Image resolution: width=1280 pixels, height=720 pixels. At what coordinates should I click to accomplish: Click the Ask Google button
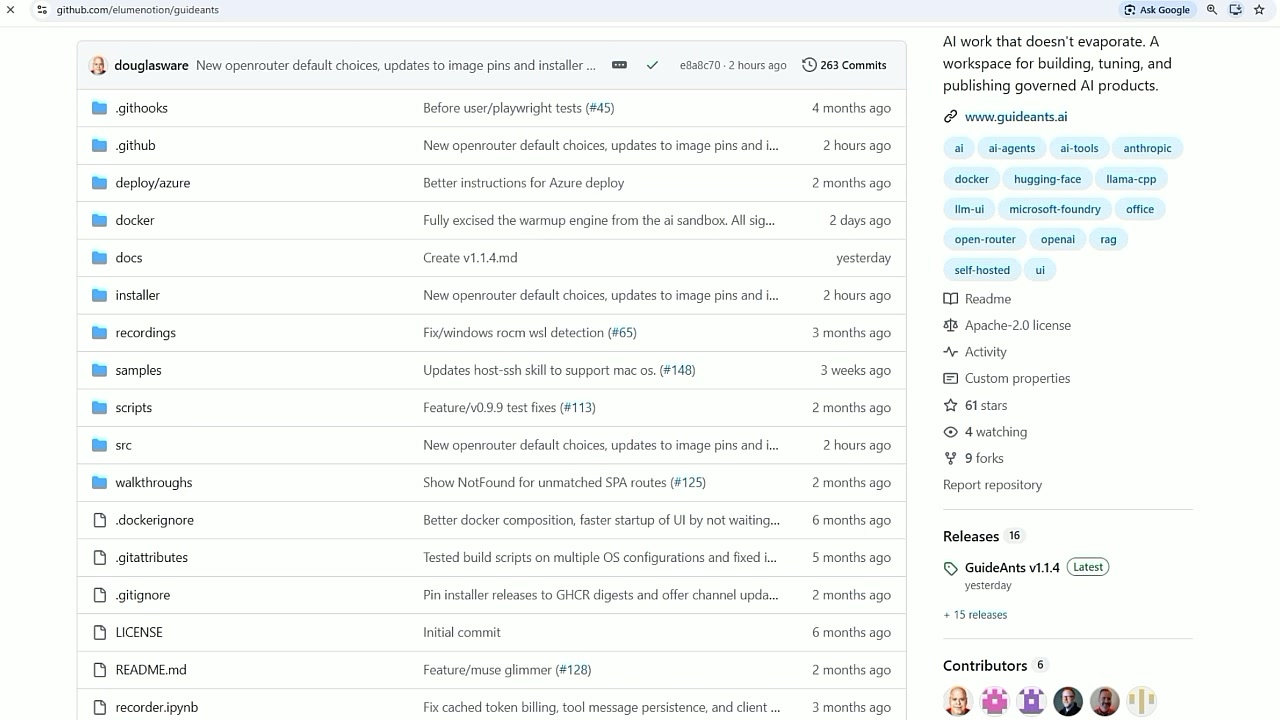[1157, 10]
